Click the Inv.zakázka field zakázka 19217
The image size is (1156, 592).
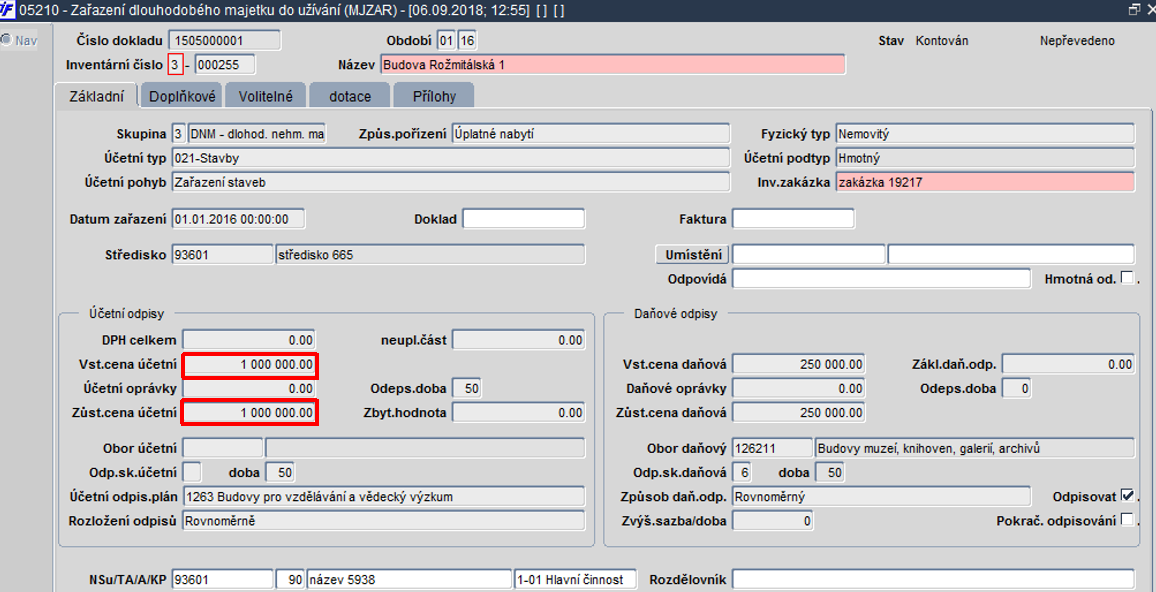point(985,182)
